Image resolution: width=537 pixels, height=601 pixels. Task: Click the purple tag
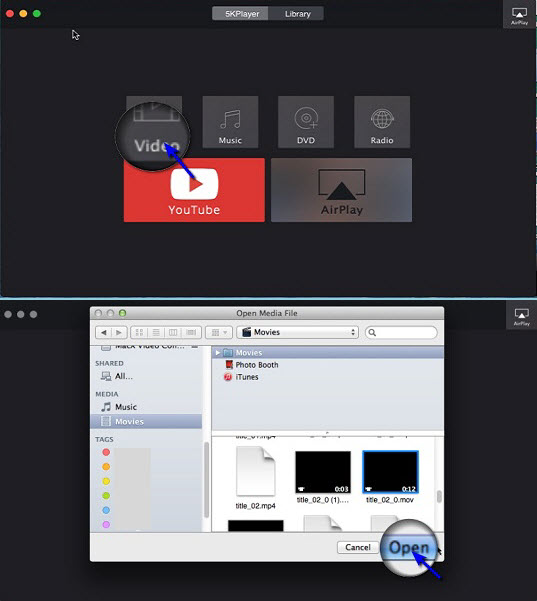[x=106, y=524]
